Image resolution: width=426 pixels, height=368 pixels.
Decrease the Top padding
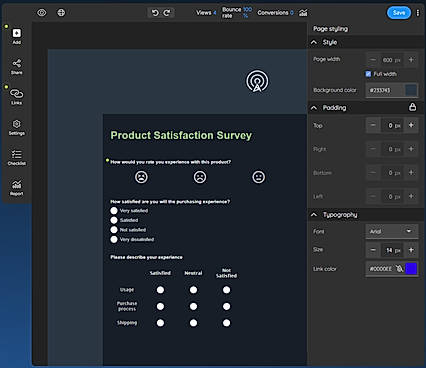(373, 125)
